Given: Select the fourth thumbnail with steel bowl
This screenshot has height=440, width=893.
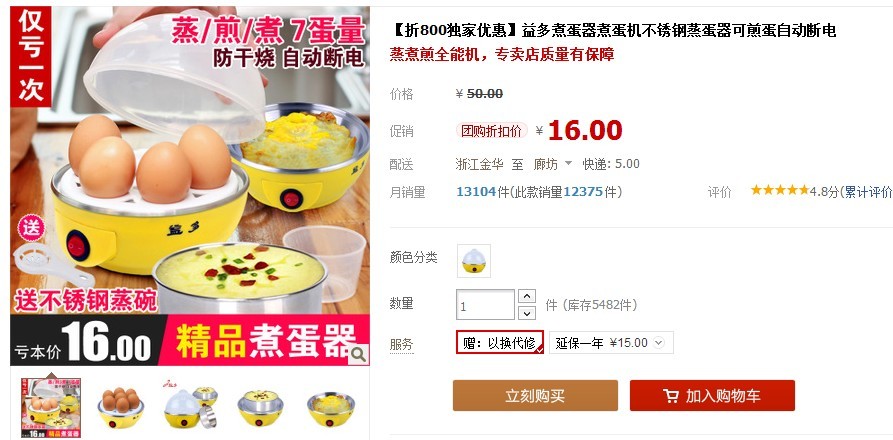Looking at the screenshot, I should pyautogui.click(x=260, y=408).
